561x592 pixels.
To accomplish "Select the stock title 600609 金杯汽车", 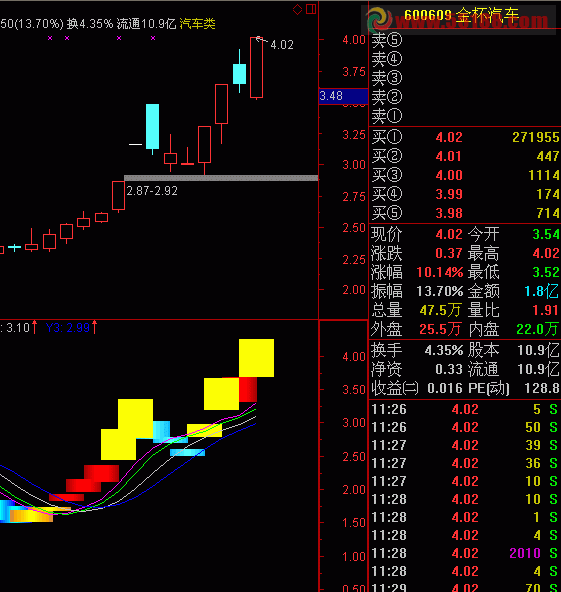I will pyautogui.click(x=461, y=15).
